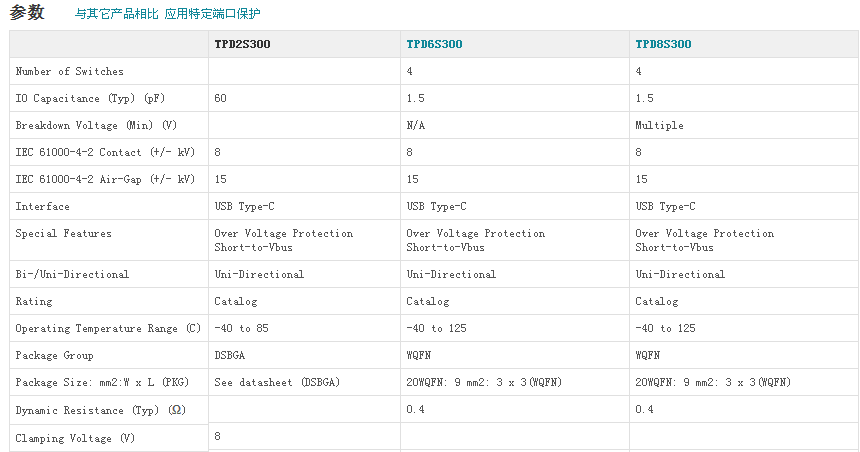The image size is (860, 452).
Task: Click the Dynamic Resistance (Typ) row label
Action: click(x=100, y=410)
